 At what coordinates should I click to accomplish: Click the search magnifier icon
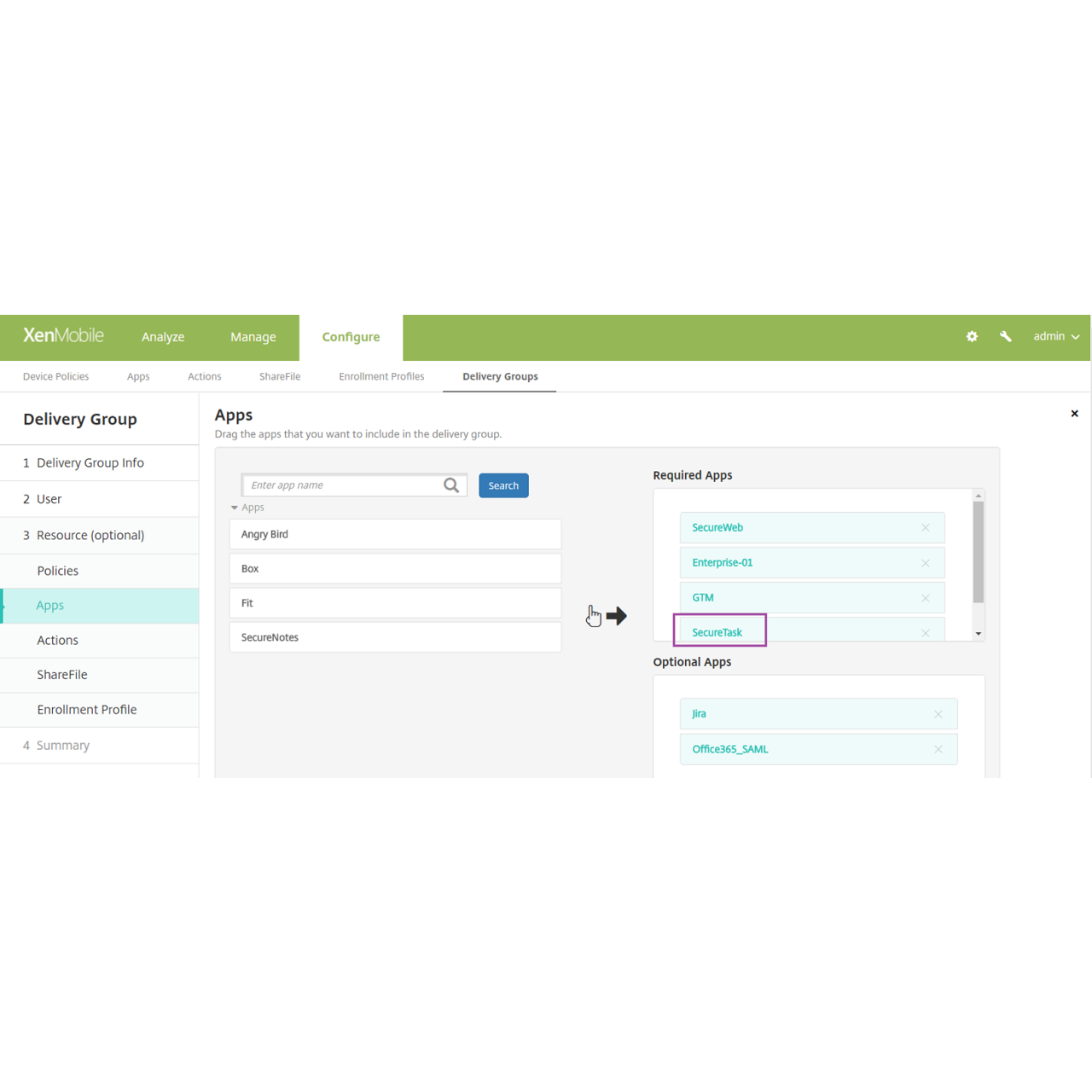[450, 485]
